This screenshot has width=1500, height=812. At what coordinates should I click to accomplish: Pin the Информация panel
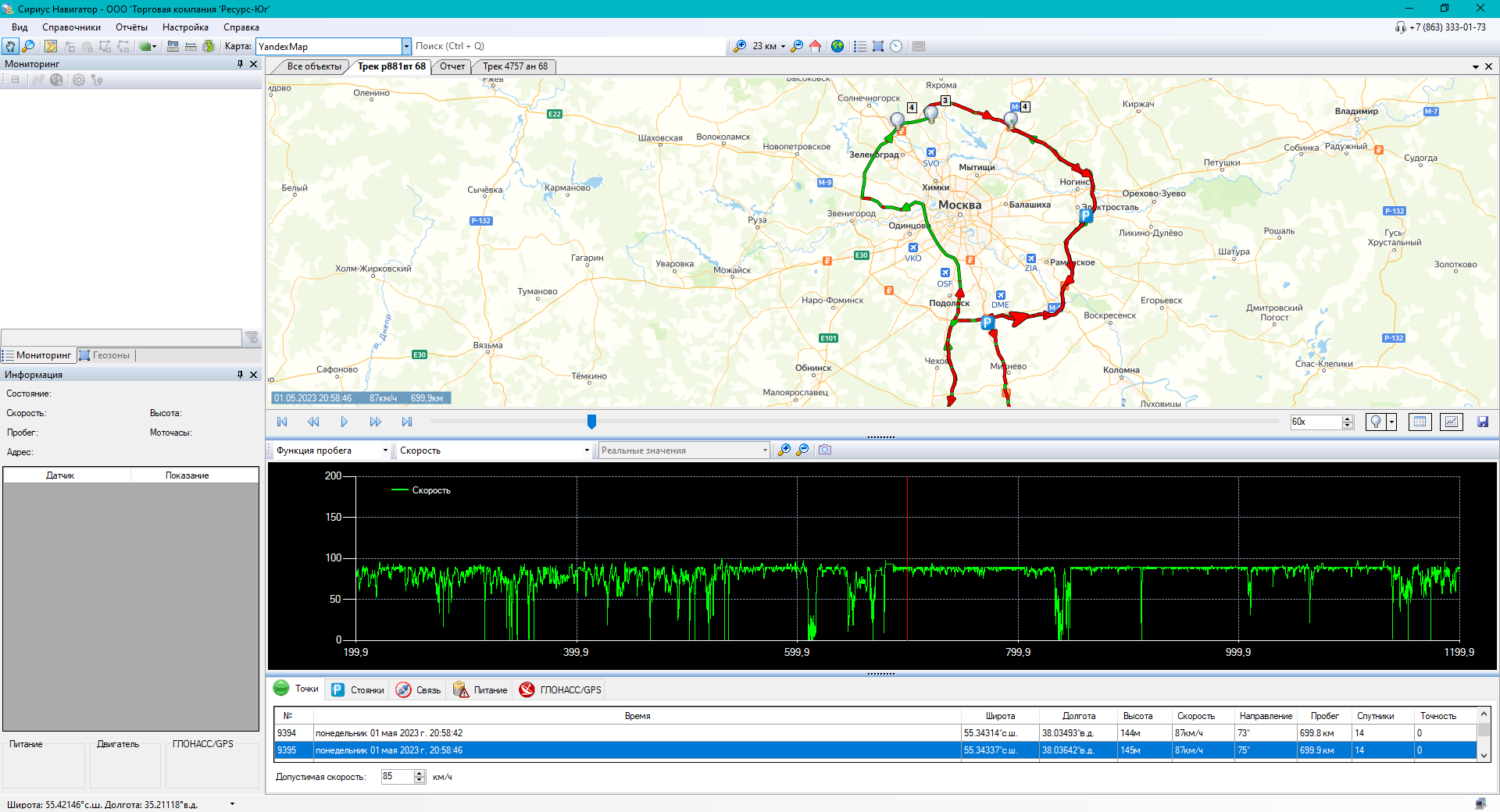pos(240,375)
